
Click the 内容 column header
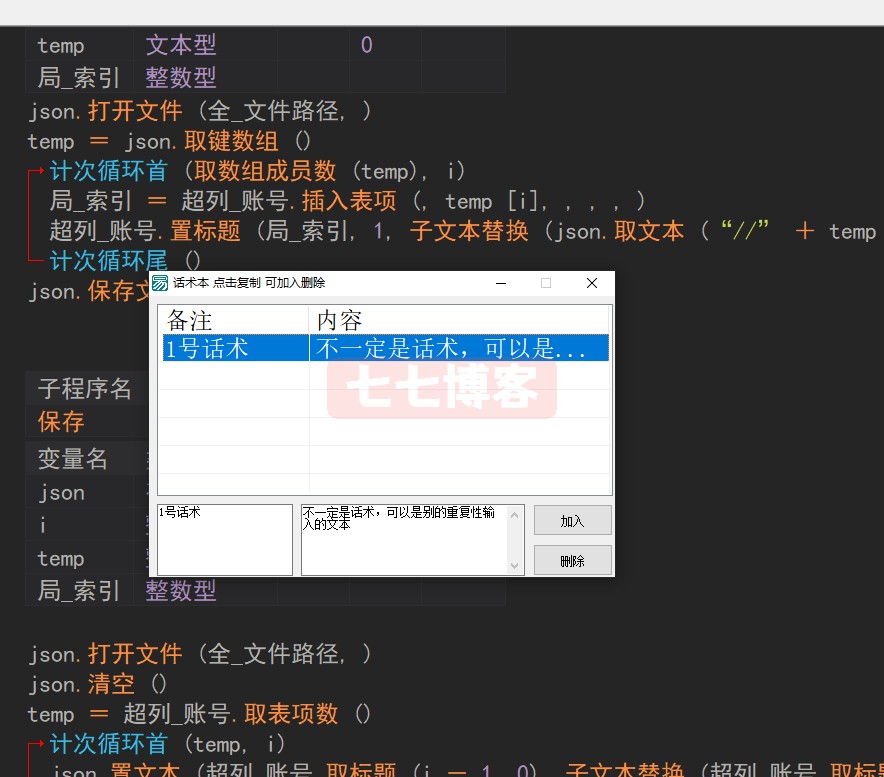click(x=458, y=320)
